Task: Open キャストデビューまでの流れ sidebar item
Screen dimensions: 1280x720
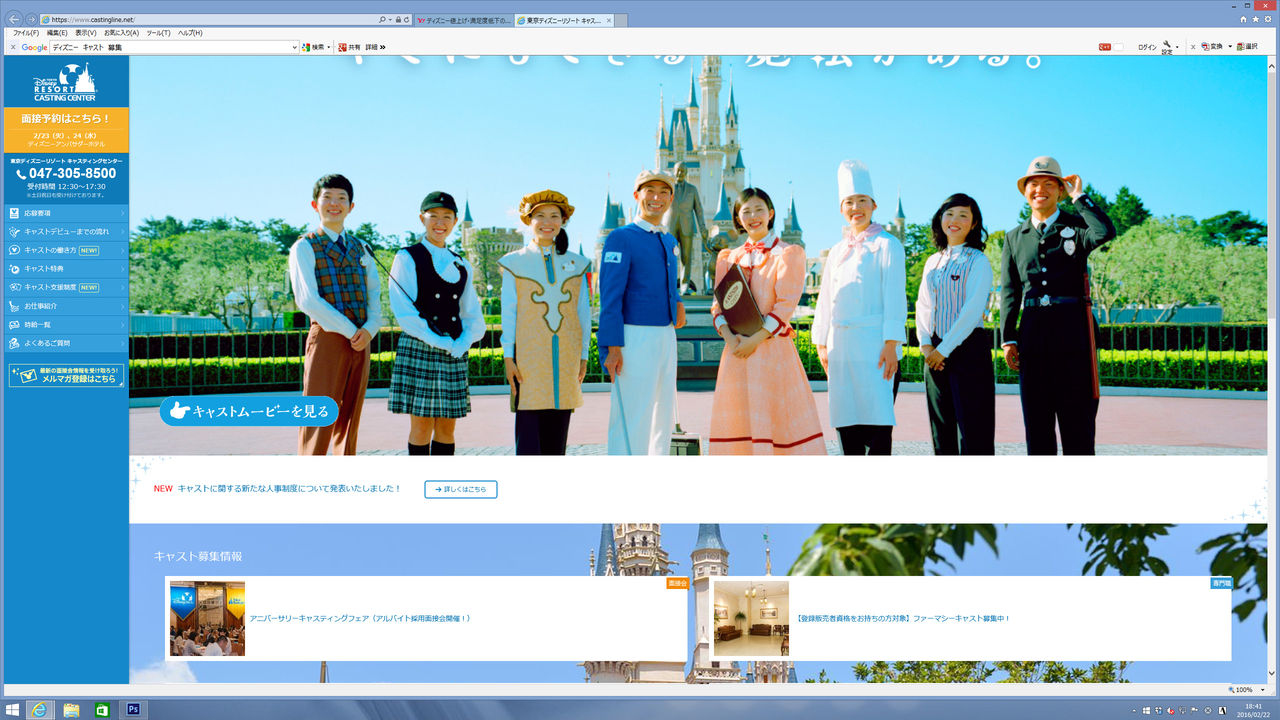Action: pos(65,231)
